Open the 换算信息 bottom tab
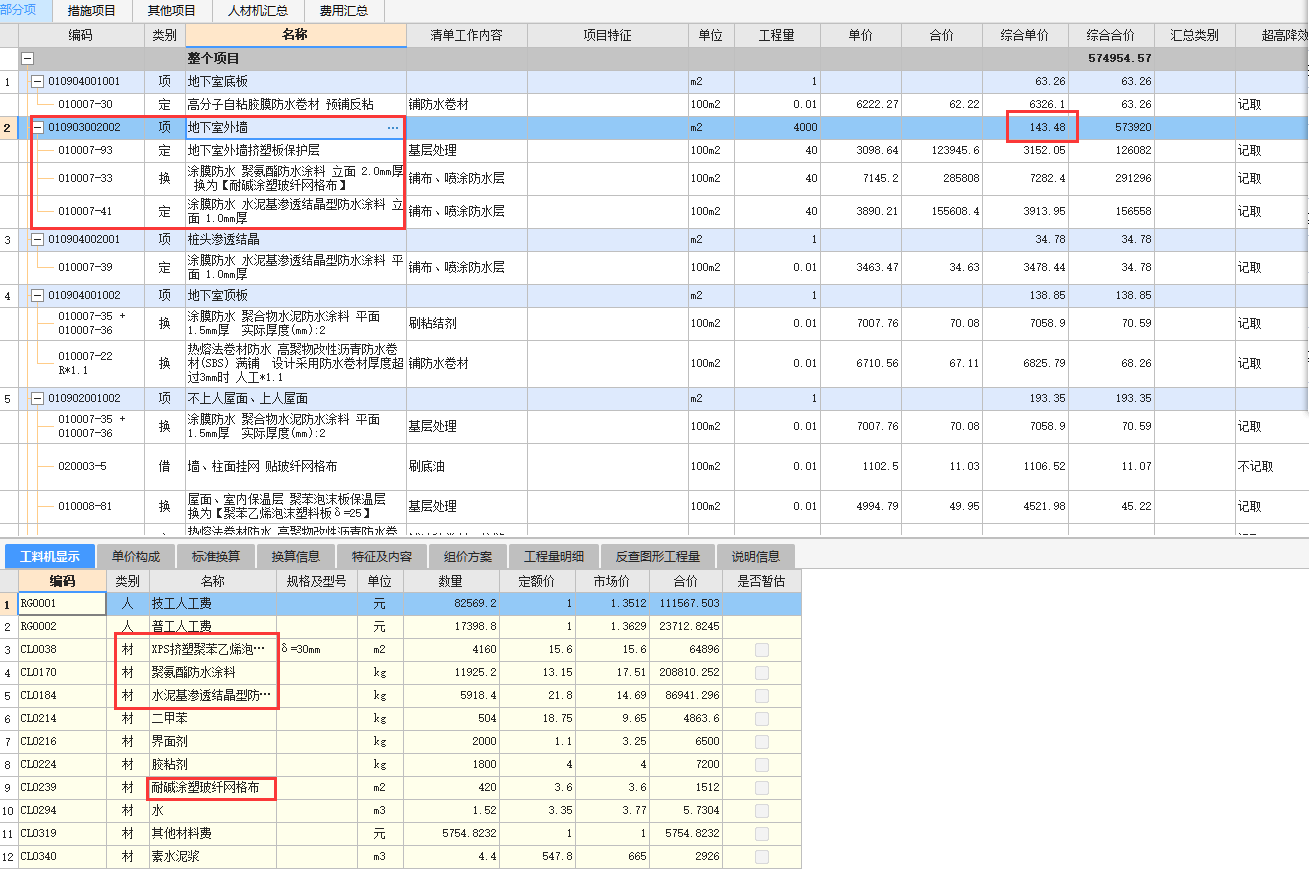 click(296, 556)
